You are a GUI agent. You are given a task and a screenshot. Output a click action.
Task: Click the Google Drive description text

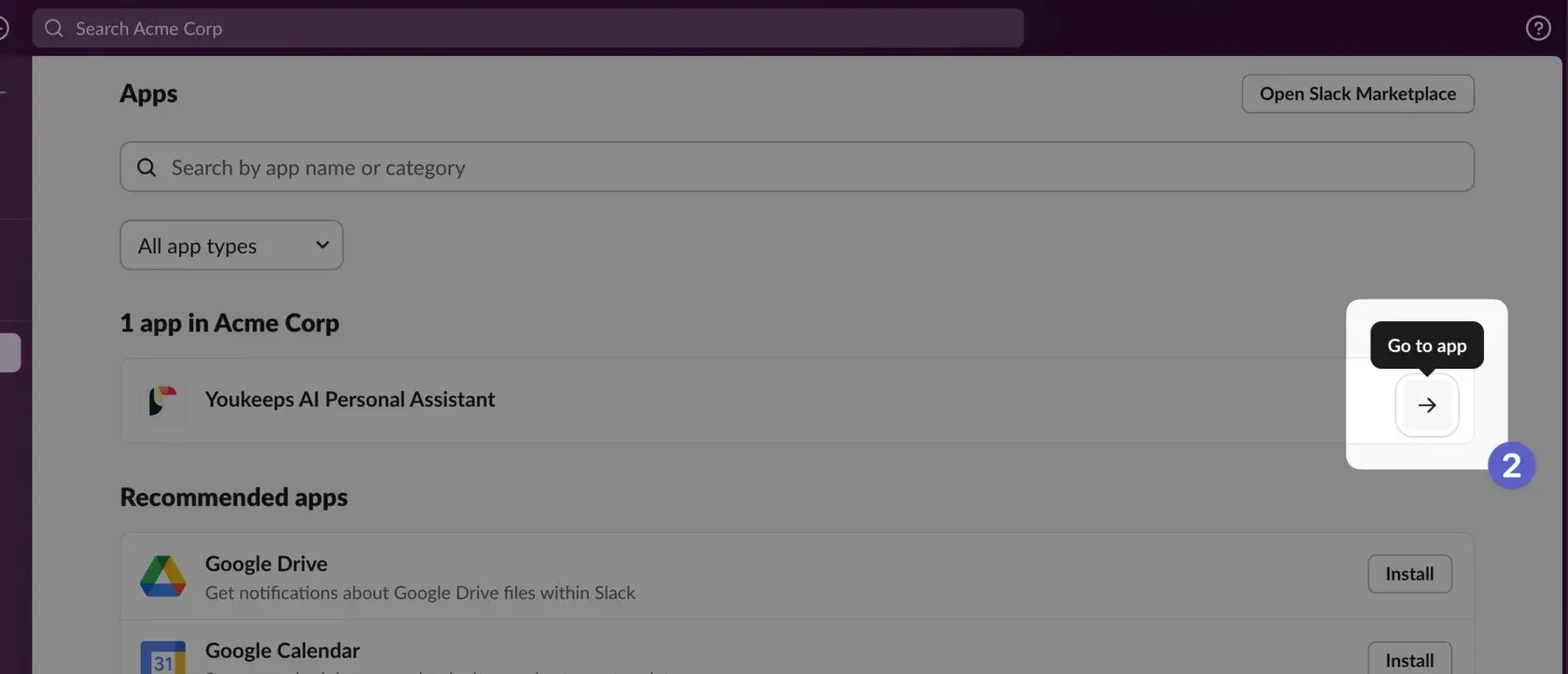420,593
